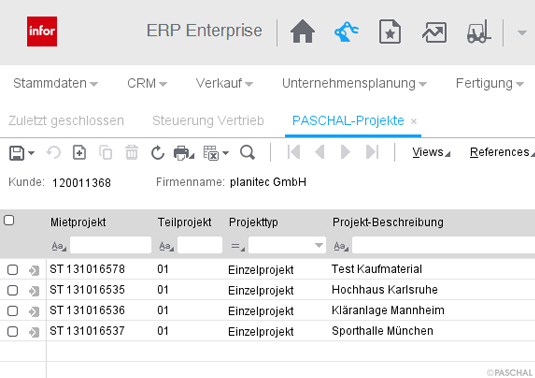
Task: Check the row ST 131016537
Action: 13,331
